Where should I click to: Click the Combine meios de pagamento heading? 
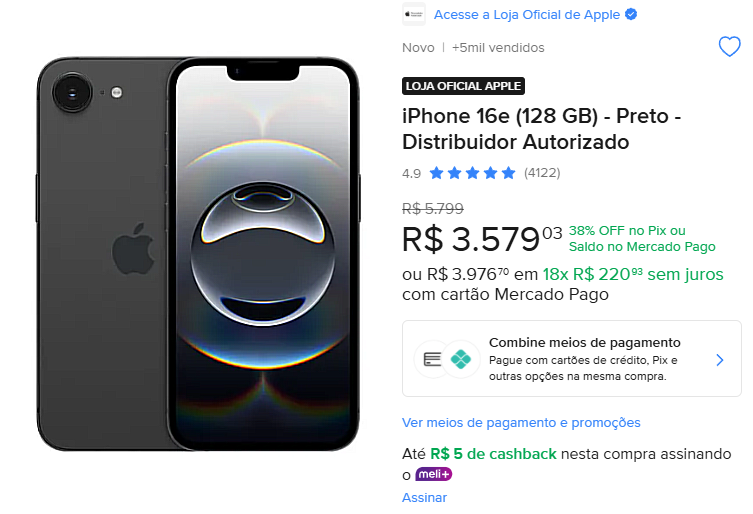584,342
